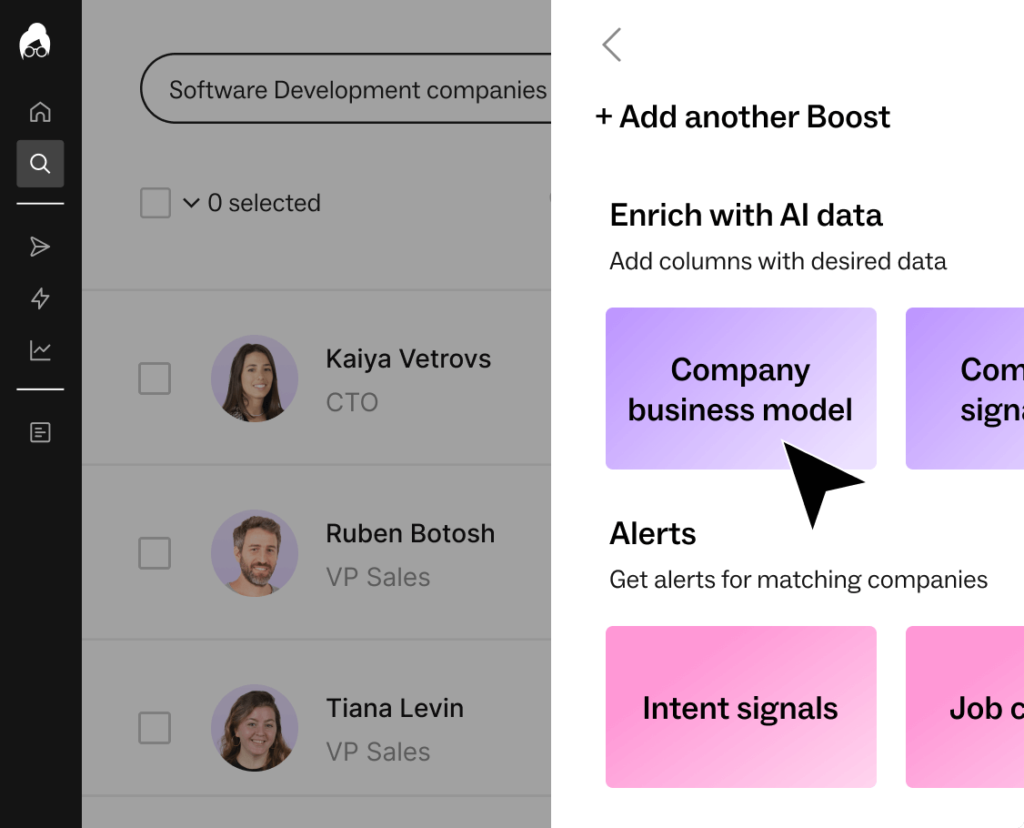Check the box for Kaiya Vetrovs

[x=155, y=378]
